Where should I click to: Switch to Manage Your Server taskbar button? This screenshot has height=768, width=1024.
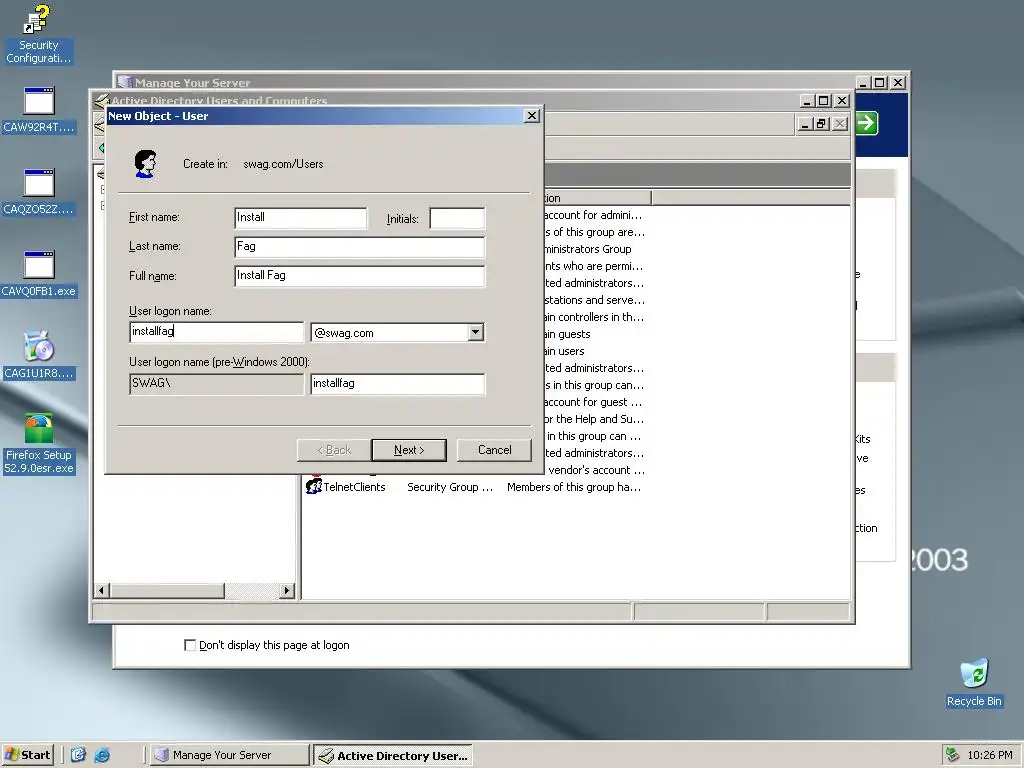229,755
